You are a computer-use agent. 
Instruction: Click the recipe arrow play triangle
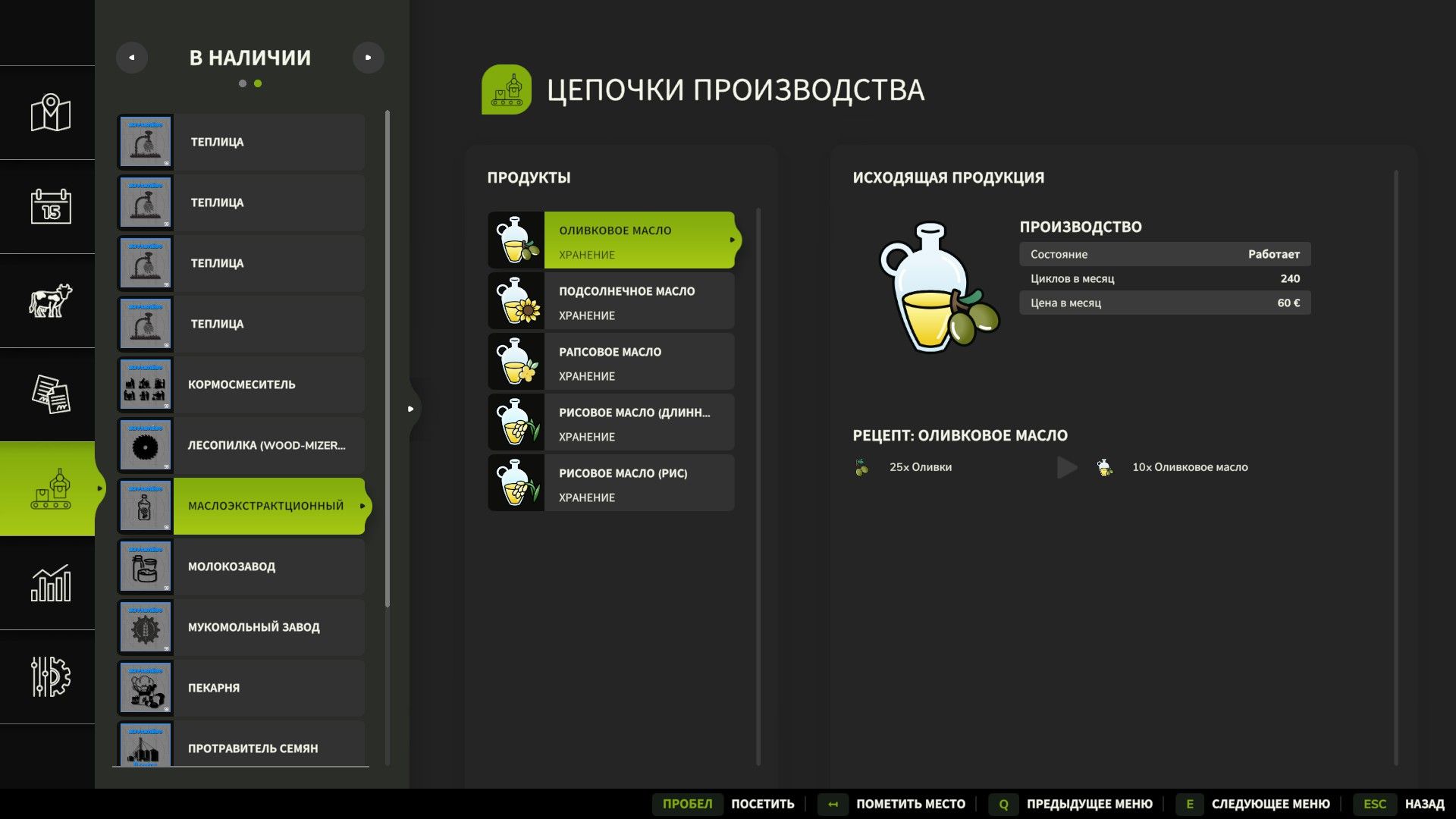(1067, 467)
